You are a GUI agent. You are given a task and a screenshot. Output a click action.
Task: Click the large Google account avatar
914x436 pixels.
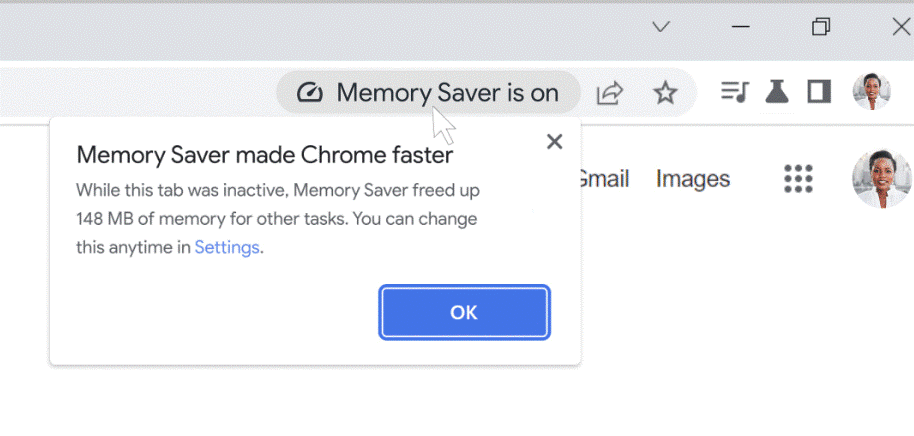[881, 179]
